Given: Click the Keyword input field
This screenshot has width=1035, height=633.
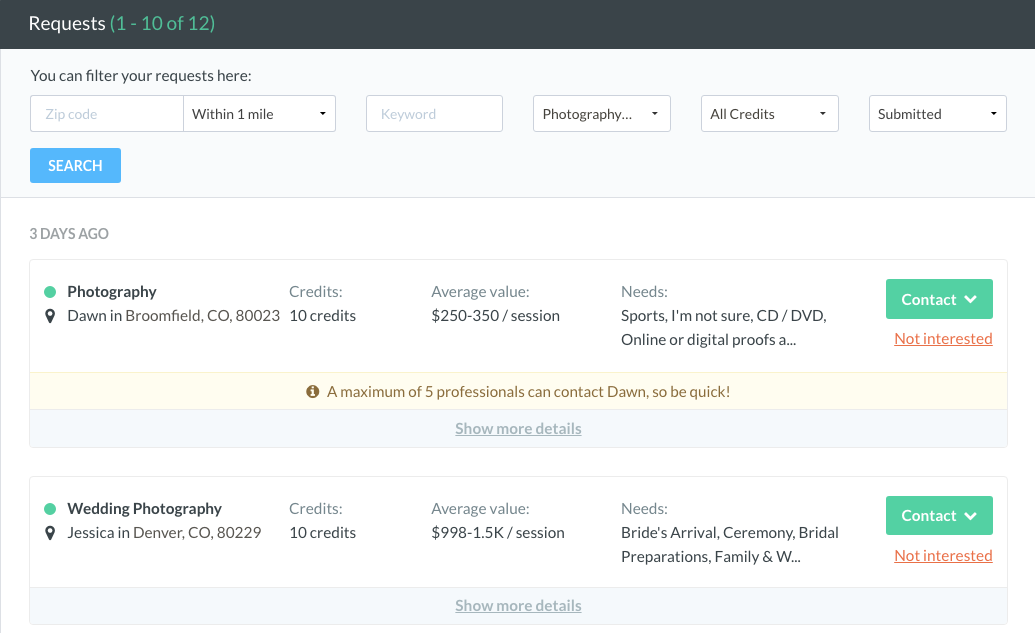Looking at the screenshot, I should point(434,114).
